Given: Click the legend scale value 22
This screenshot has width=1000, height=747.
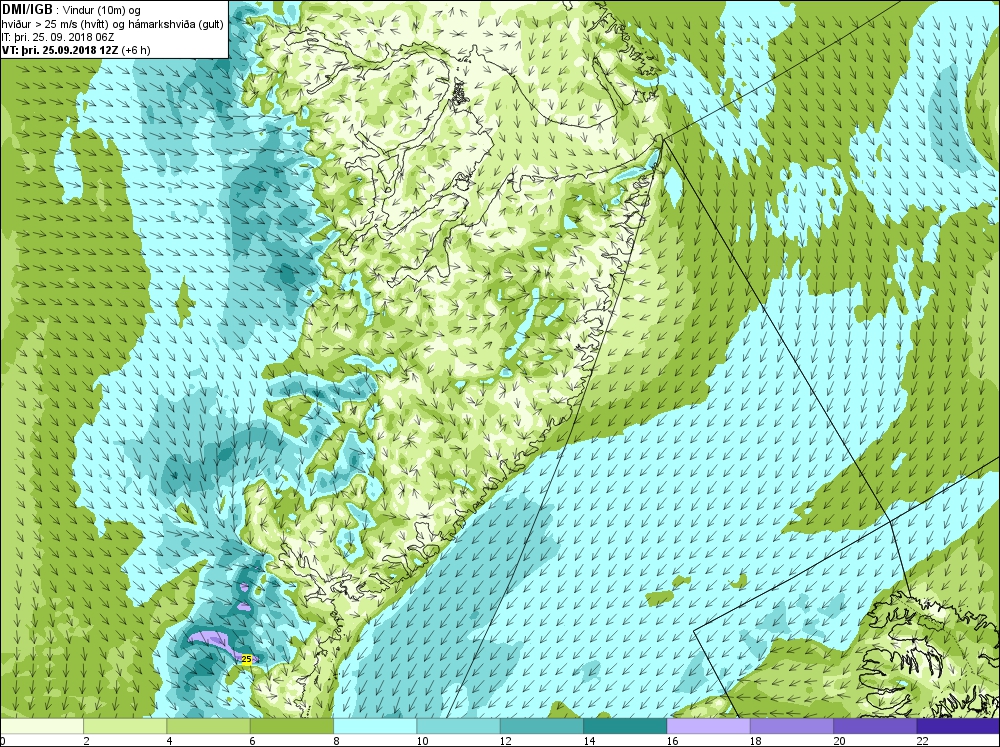Looking at the screenshot, I should (922, 741).
